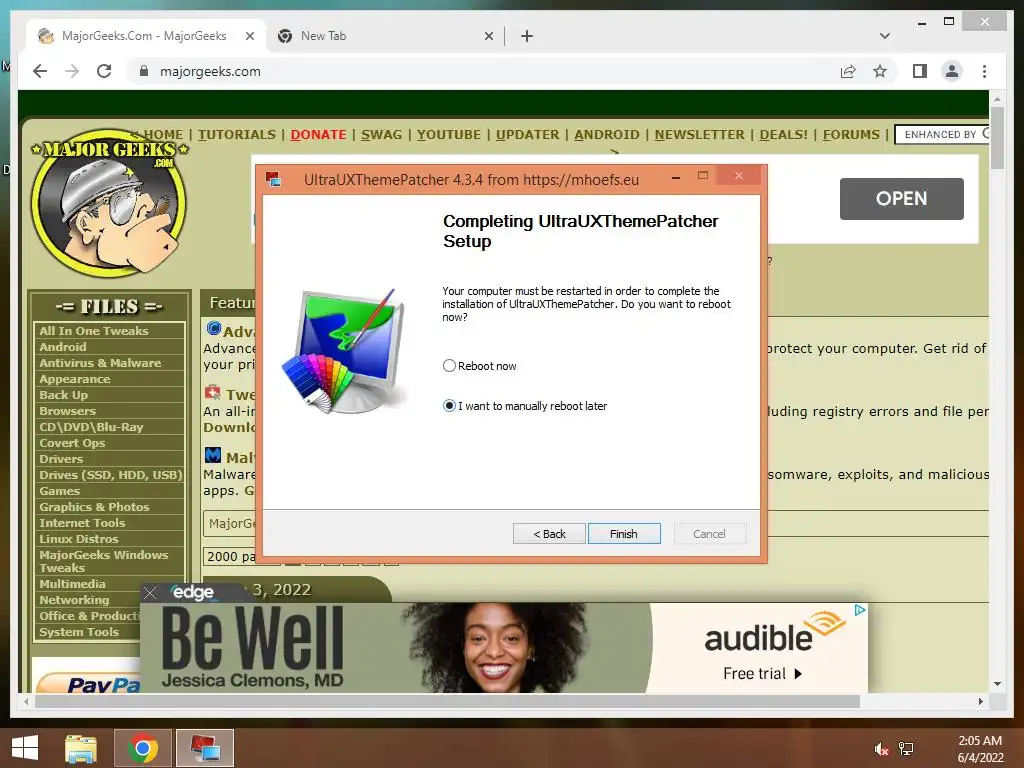Click the page vertical scrollbar thumb
Image resolution: width=1024 pixels, height=768 pixels.
(997, 138)
